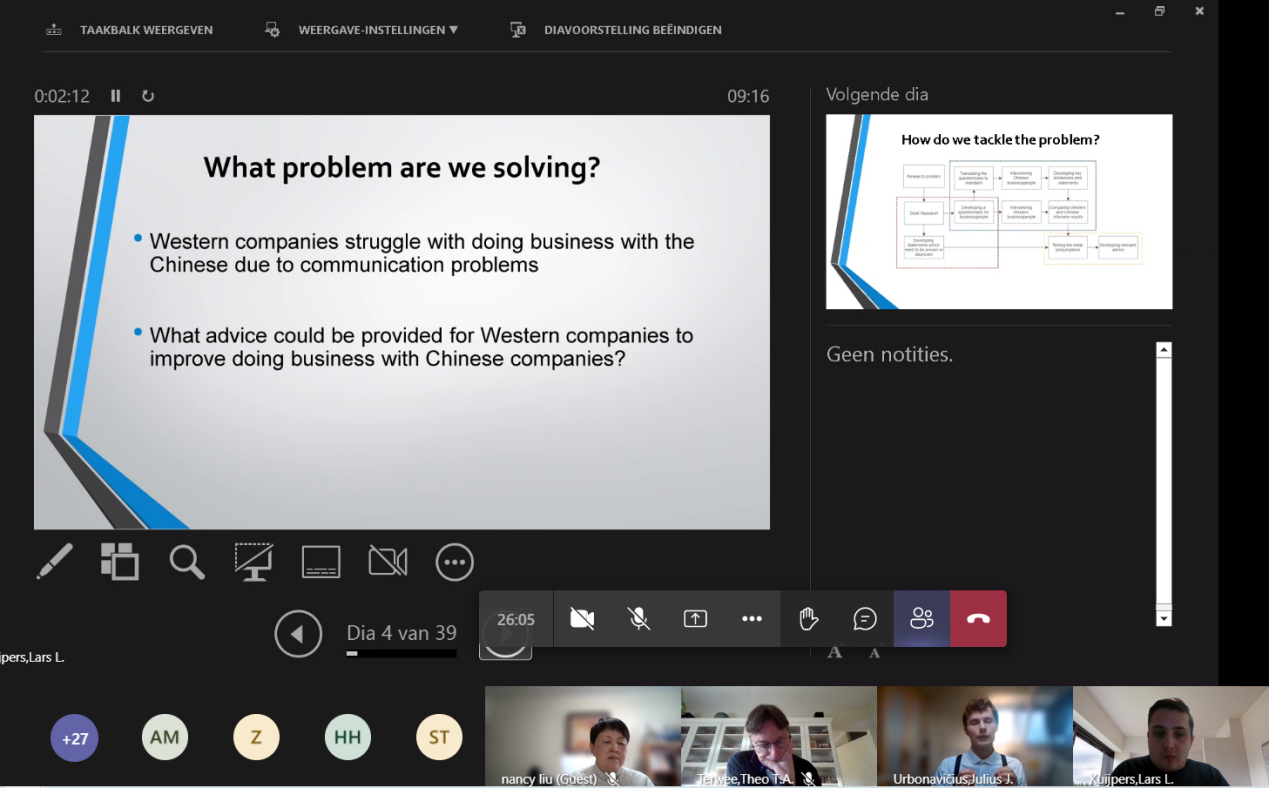Select the pen and laser pointer tool
The width and height of the screenshot is (1269, 788).
pos(54,562)
